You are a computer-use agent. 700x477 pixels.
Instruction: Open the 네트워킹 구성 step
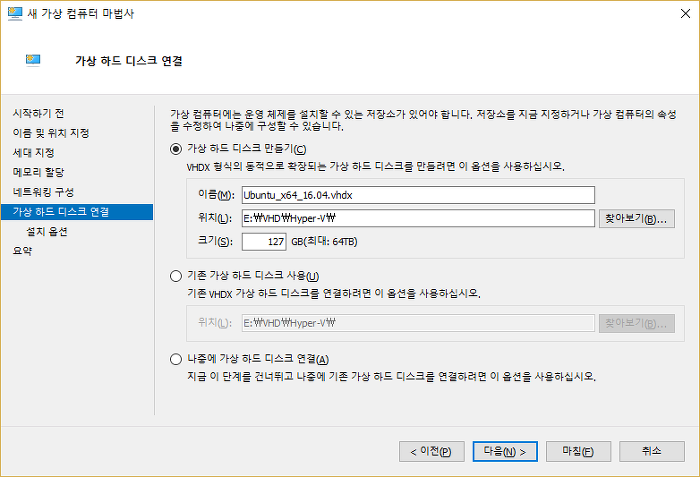click(43, 192)
